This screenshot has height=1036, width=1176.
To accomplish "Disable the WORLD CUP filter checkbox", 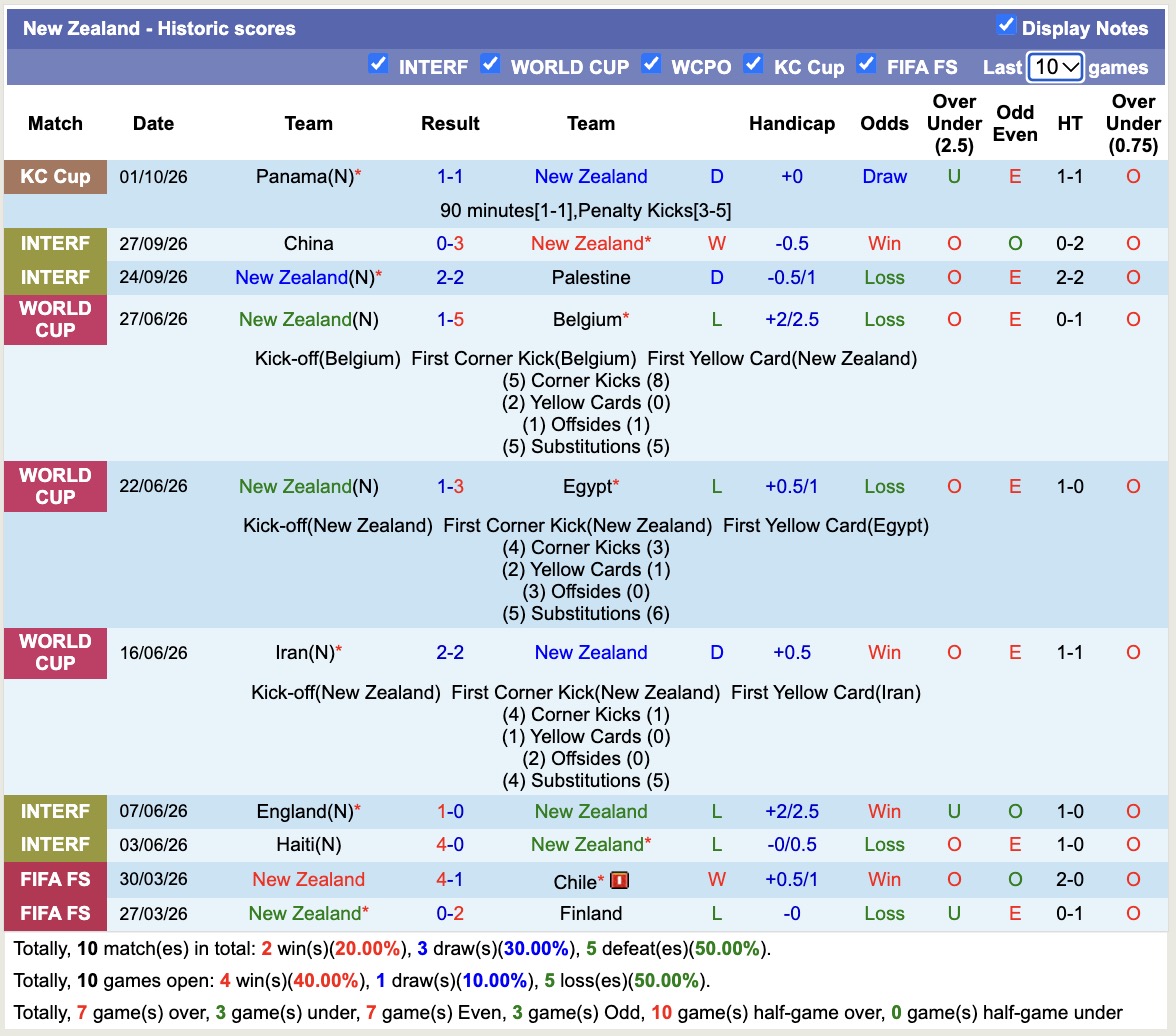I will [x=490, y=64].
